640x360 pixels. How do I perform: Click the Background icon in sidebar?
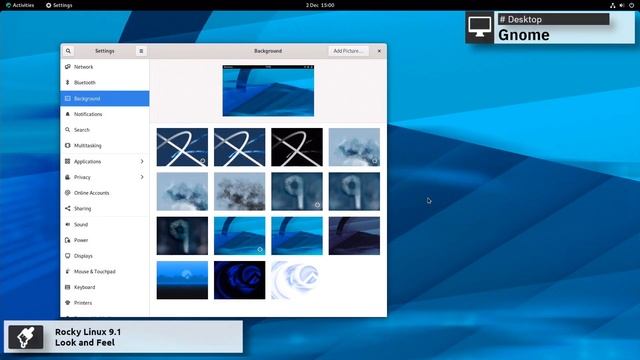pos(68,98)
